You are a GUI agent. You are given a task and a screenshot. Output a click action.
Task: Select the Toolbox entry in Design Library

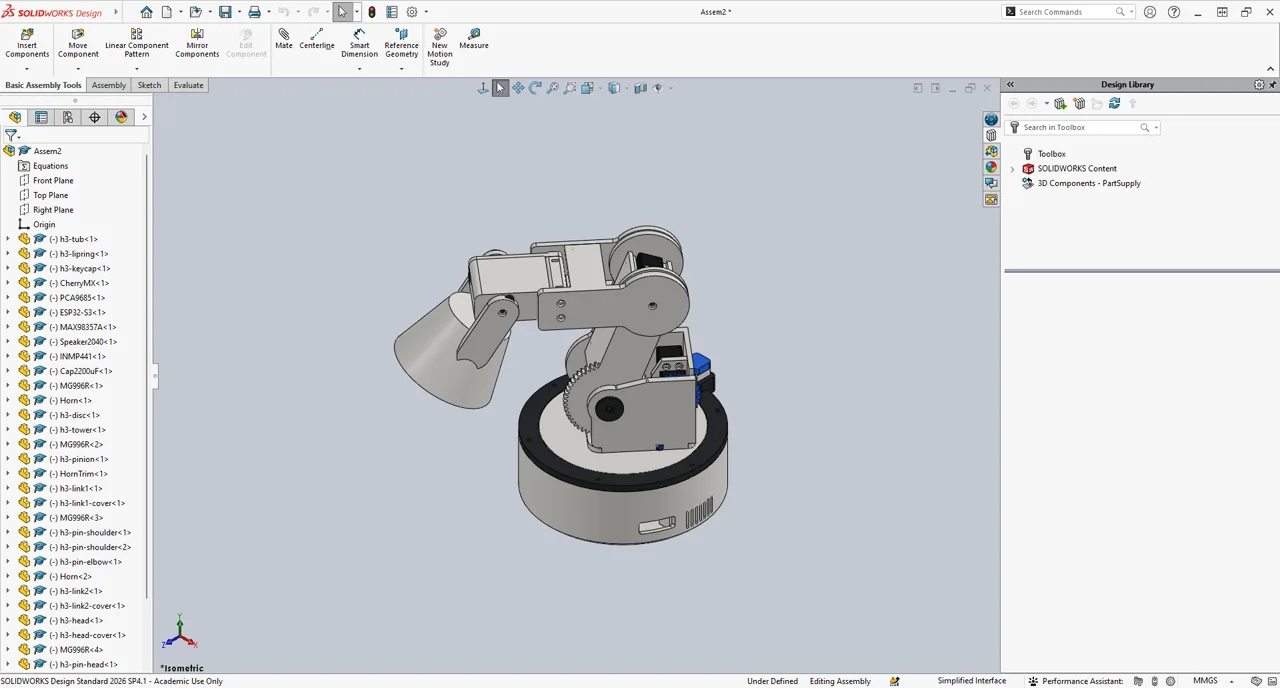[x=1051, y=154]
